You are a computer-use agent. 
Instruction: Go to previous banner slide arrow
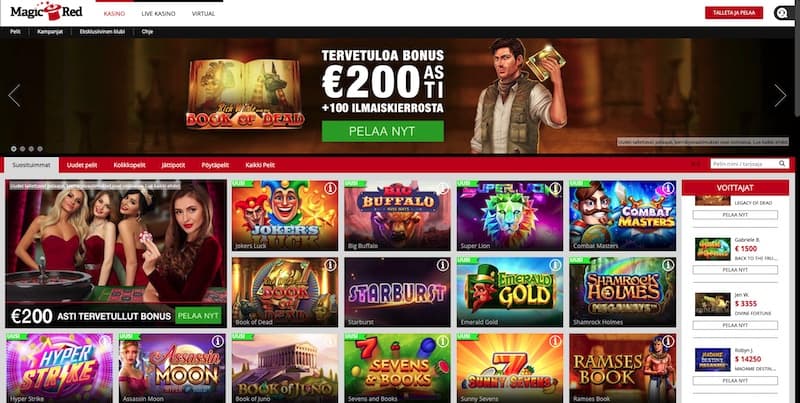click(x=14, y=95)
